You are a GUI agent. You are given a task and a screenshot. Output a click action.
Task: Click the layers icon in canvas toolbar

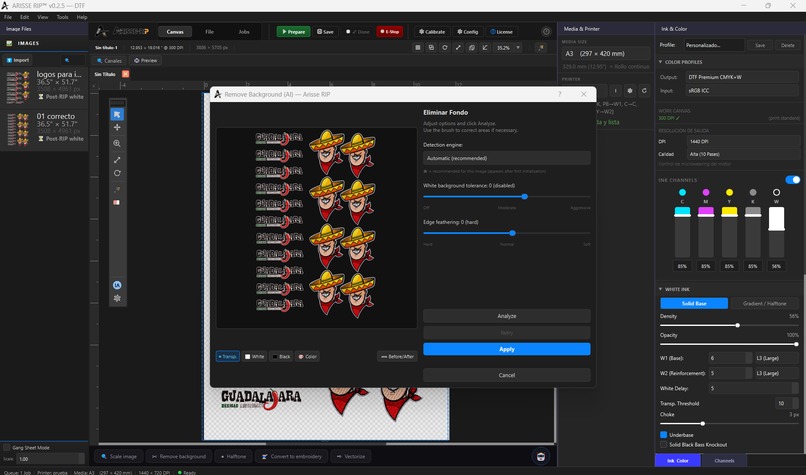click(x=471, y=47)
